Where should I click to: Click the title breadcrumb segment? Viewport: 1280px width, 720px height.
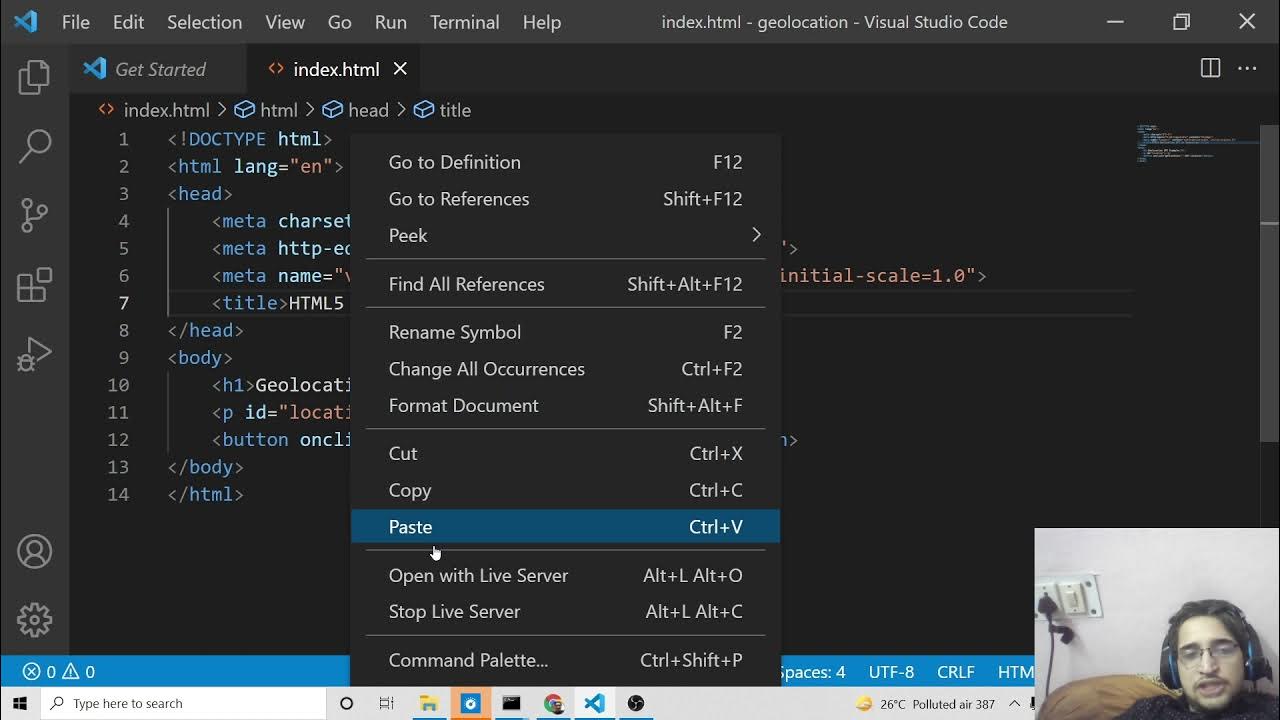[454, 110]
